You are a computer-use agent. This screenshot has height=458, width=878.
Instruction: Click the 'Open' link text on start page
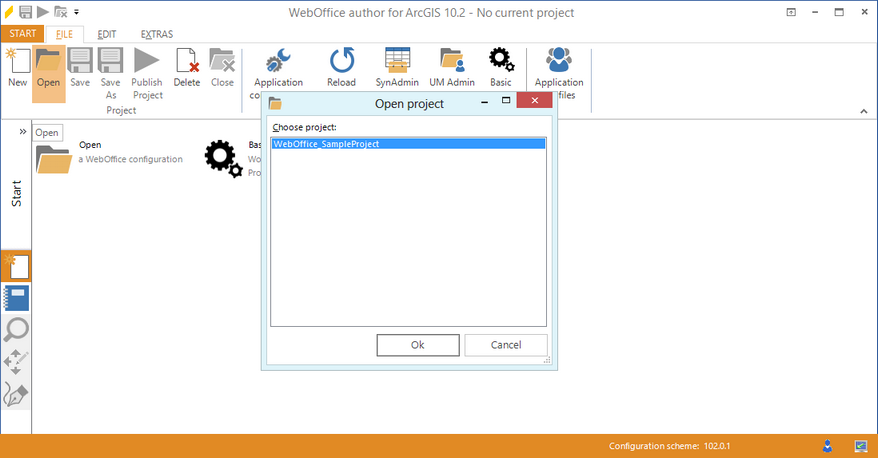(x=90, y=144)
